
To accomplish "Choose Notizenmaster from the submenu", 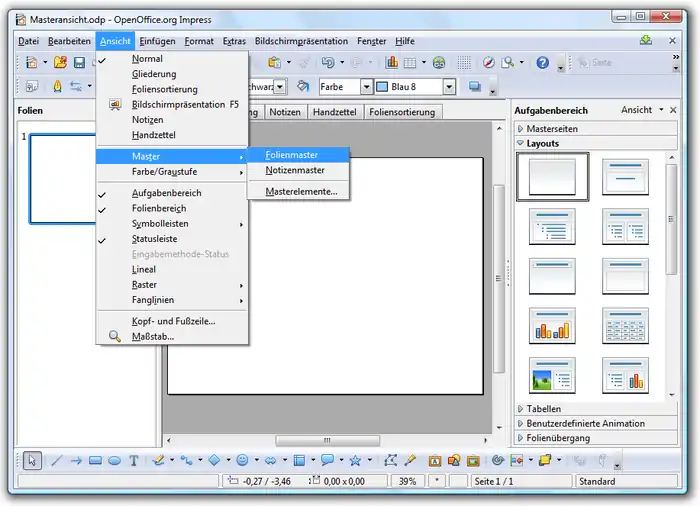I will 298,170.
